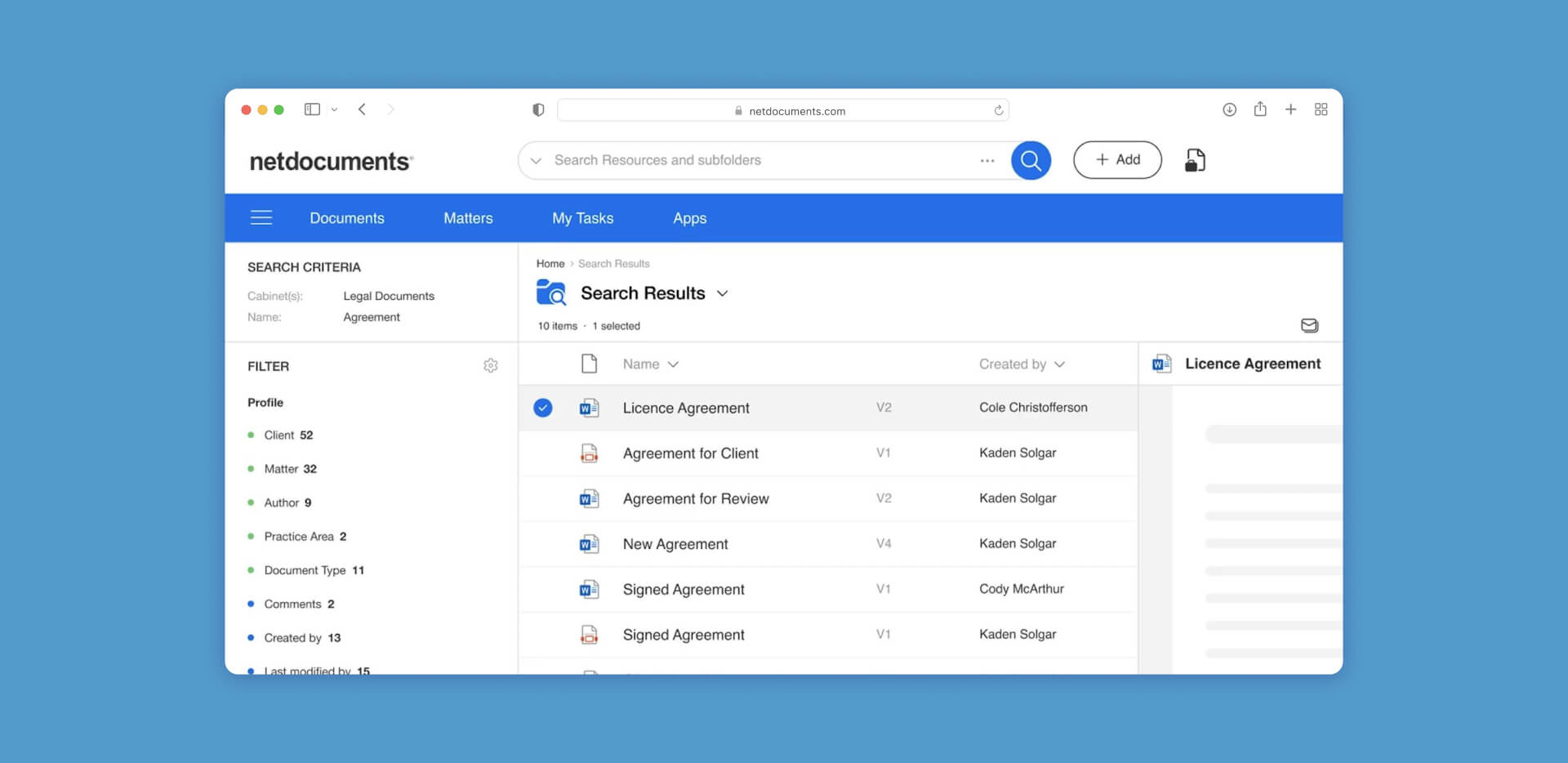The height and width of the screenshot is (763, 1568).
Task: Open browser downloads icon
Action: pos(1229,109)
